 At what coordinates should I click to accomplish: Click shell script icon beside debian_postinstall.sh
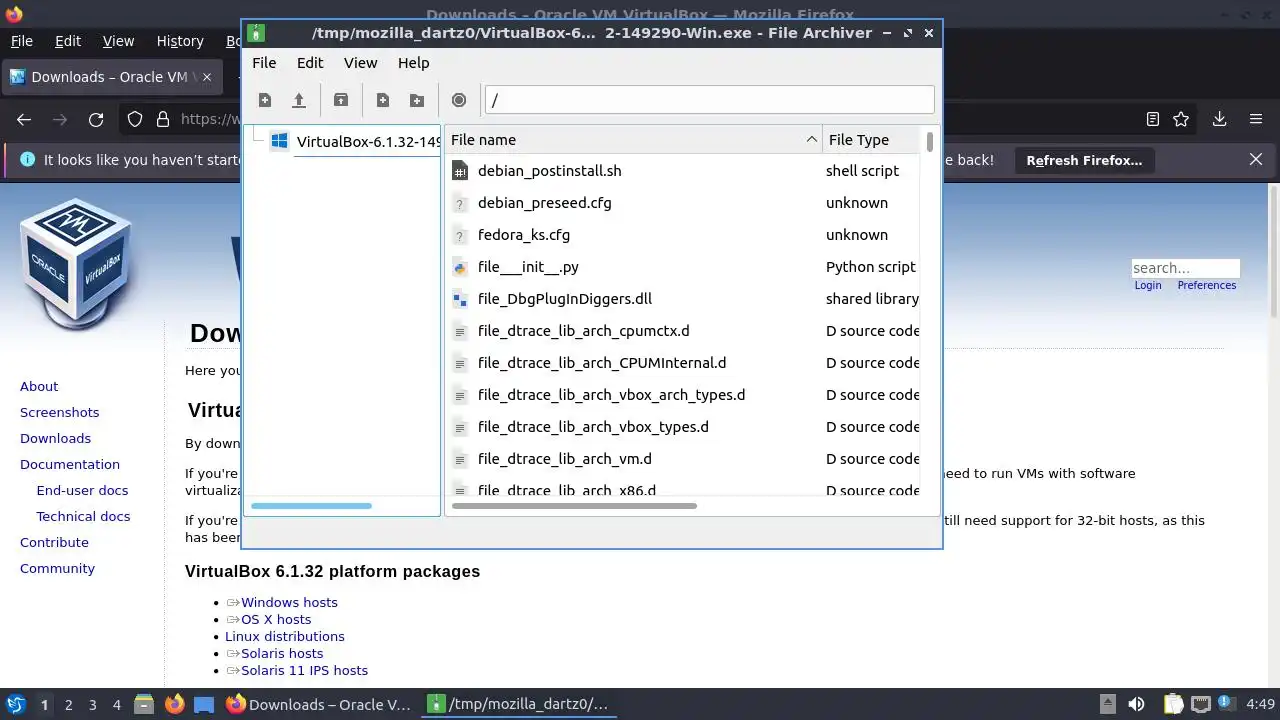pyautogui.click(x=460, y=171)
